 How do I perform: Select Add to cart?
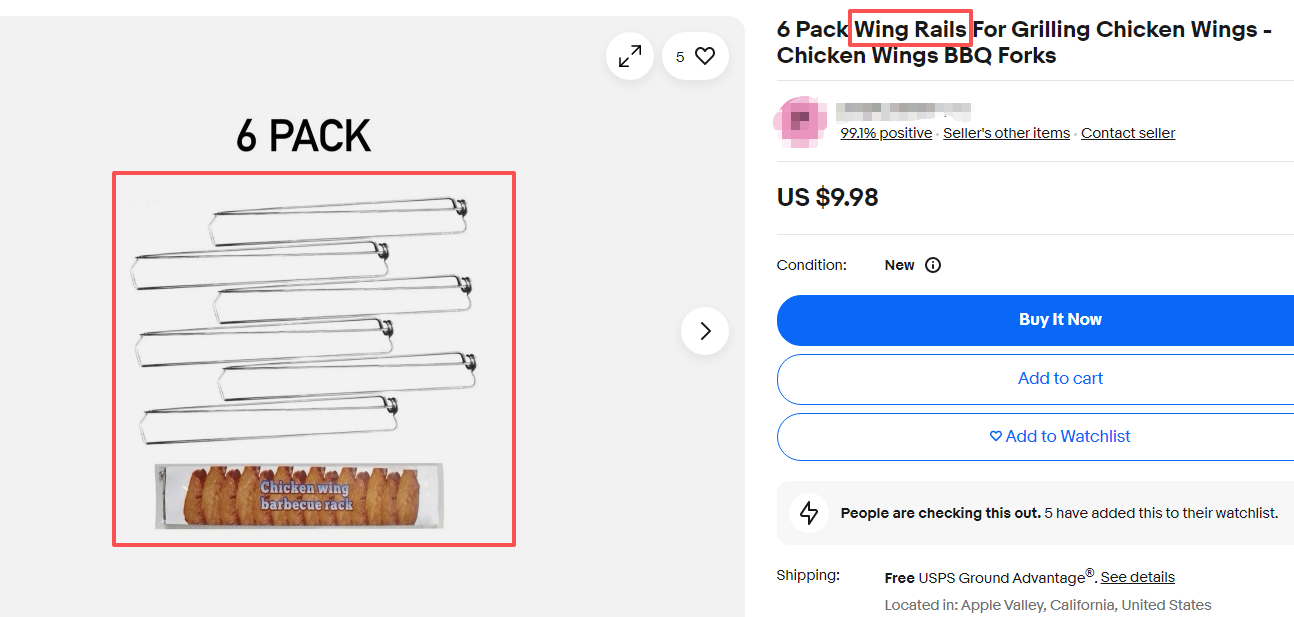coord(1060,379)
